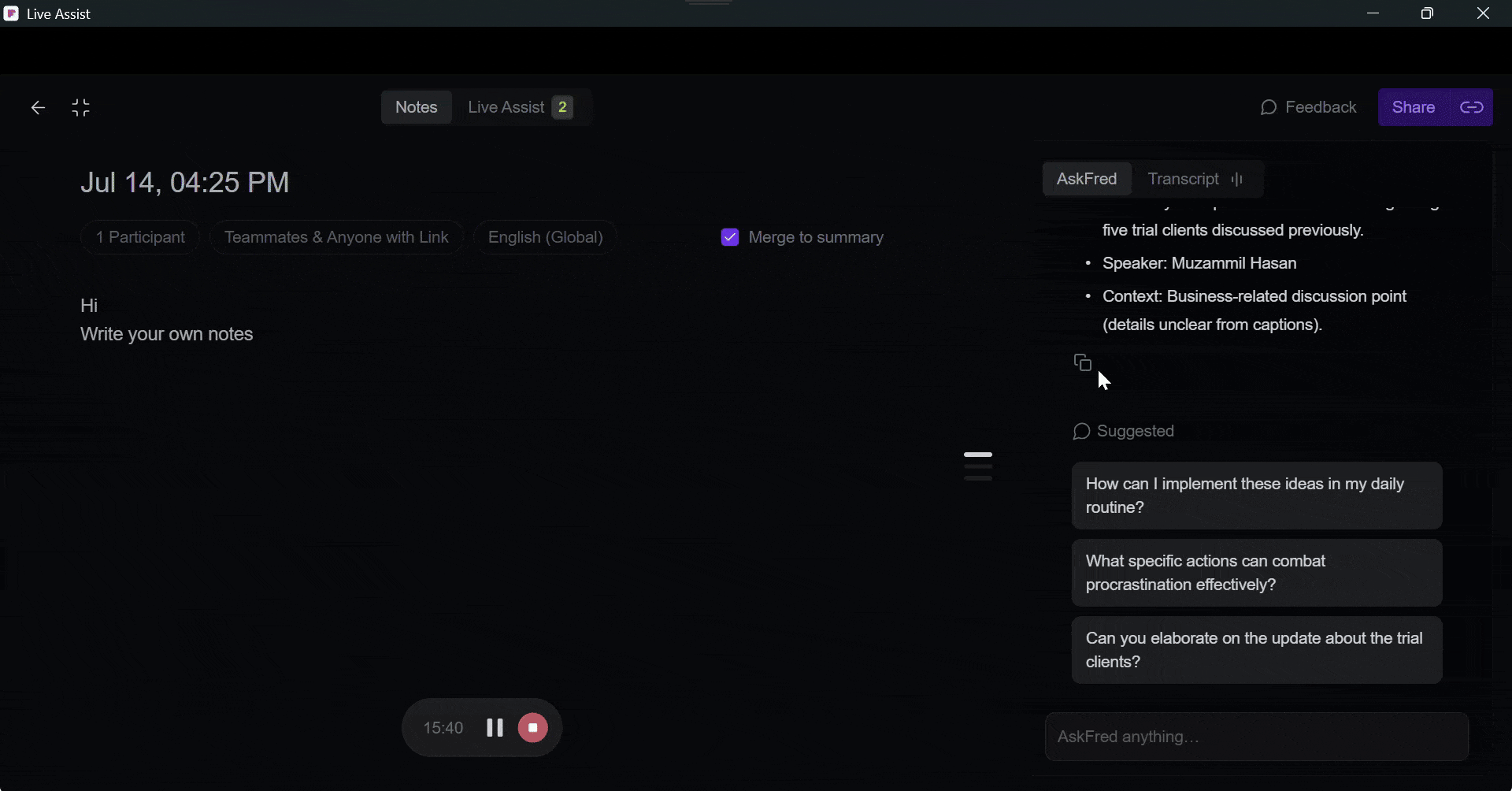Ask how to implement ideas in daily routine
This screenshot has width=1512, height=791.
point(1257,496)
